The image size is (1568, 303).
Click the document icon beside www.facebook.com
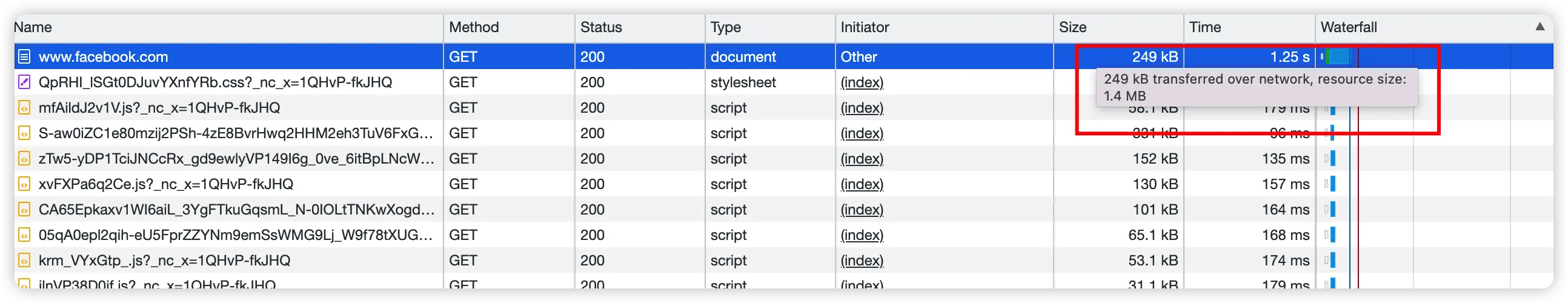(x=24, y=56)
